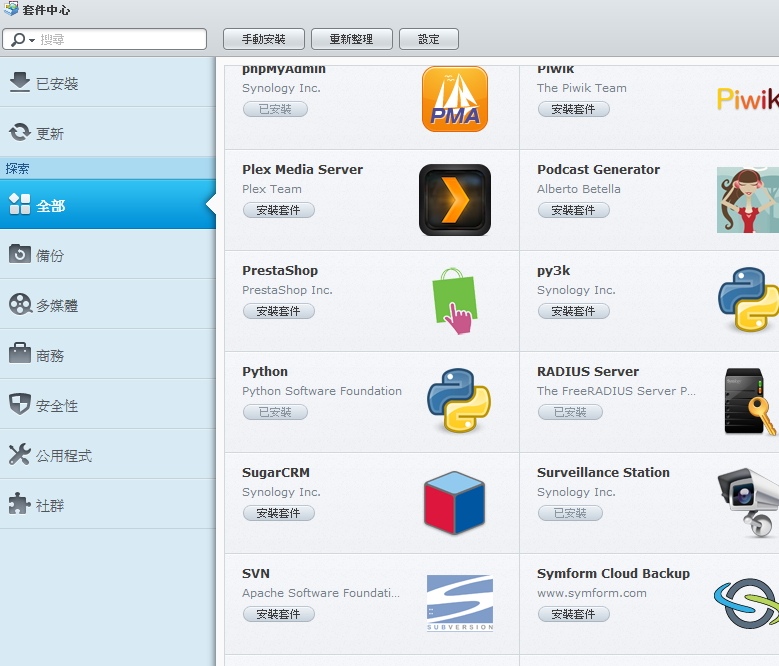Install Podcast Generator package
Image resolution: width=779 pixels, height=666 pixels.
coord(573,210)
